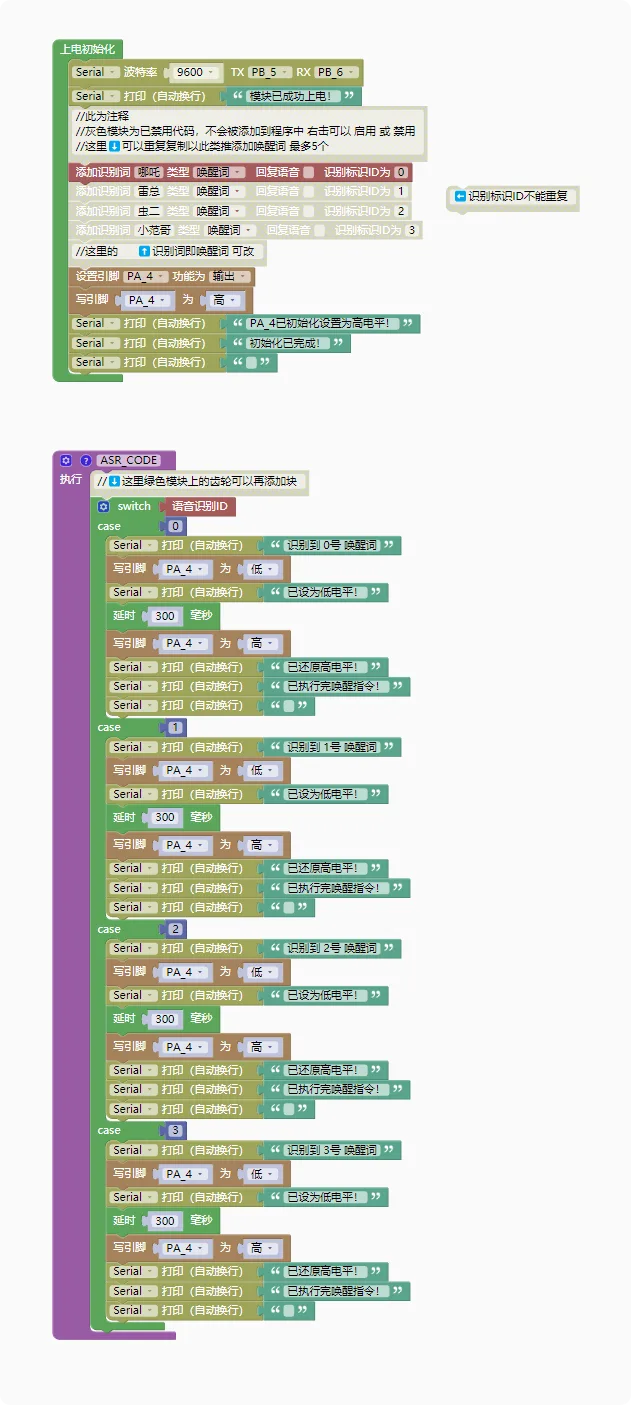Click the first 300 millisecond delay value field
The width and height of the screenshot is (631, 1405).
(165, 617)
